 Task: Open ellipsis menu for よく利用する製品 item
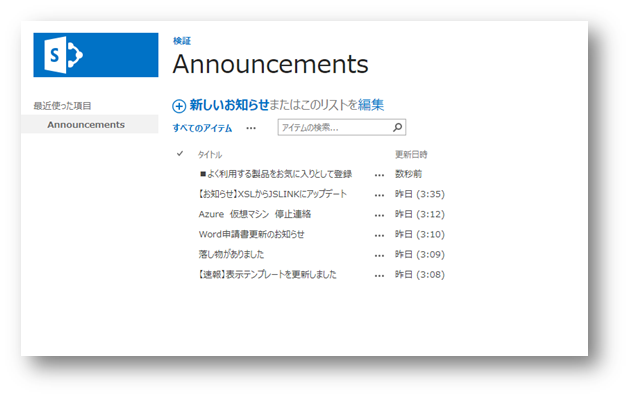[x=379, y=175]
